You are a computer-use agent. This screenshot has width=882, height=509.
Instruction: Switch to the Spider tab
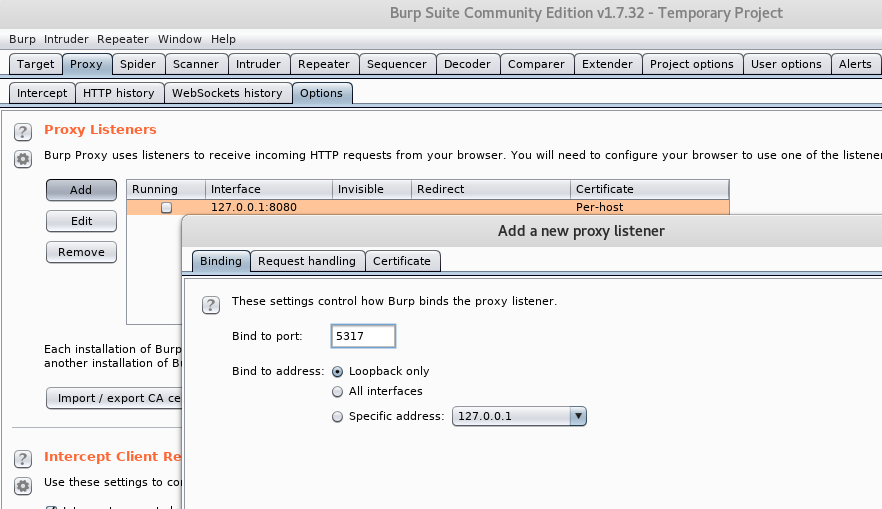[x=138, y=64]
